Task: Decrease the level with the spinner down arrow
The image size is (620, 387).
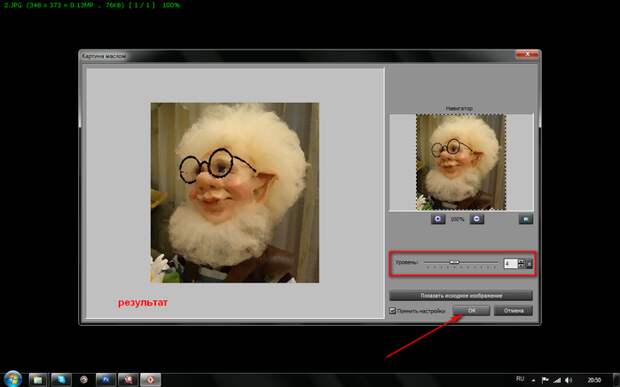Action: (x=521, y=266)
